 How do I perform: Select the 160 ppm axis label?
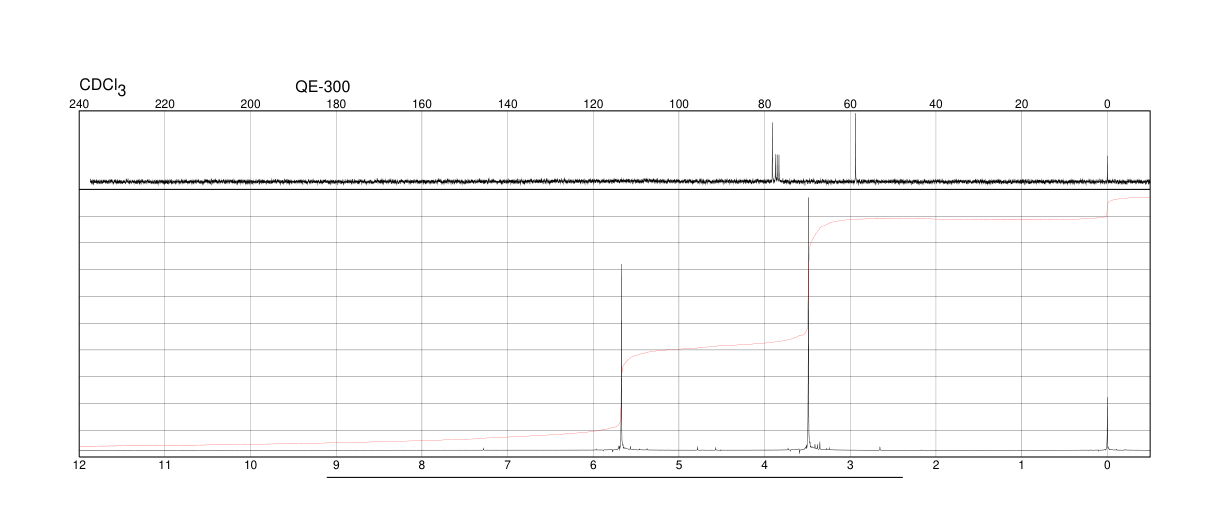point(422,104)
